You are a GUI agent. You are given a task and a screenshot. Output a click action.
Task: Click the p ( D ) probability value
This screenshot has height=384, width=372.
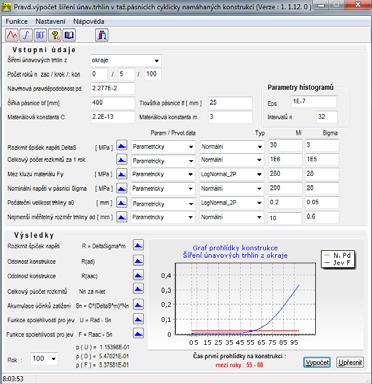(102, 356)
